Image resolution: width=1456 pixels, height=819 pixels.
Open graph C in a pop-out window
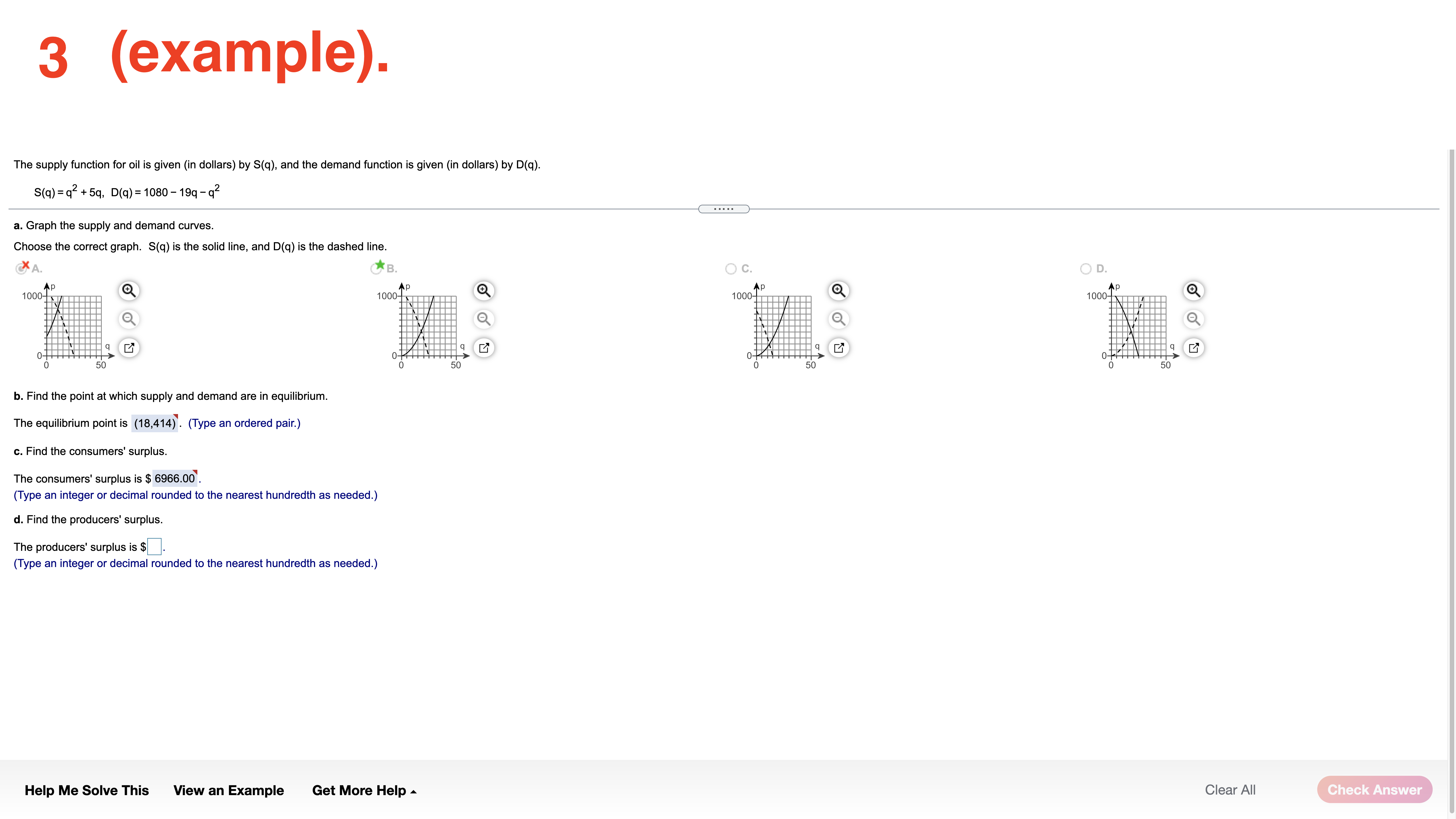pyautogui.click(x=838, y=348)
